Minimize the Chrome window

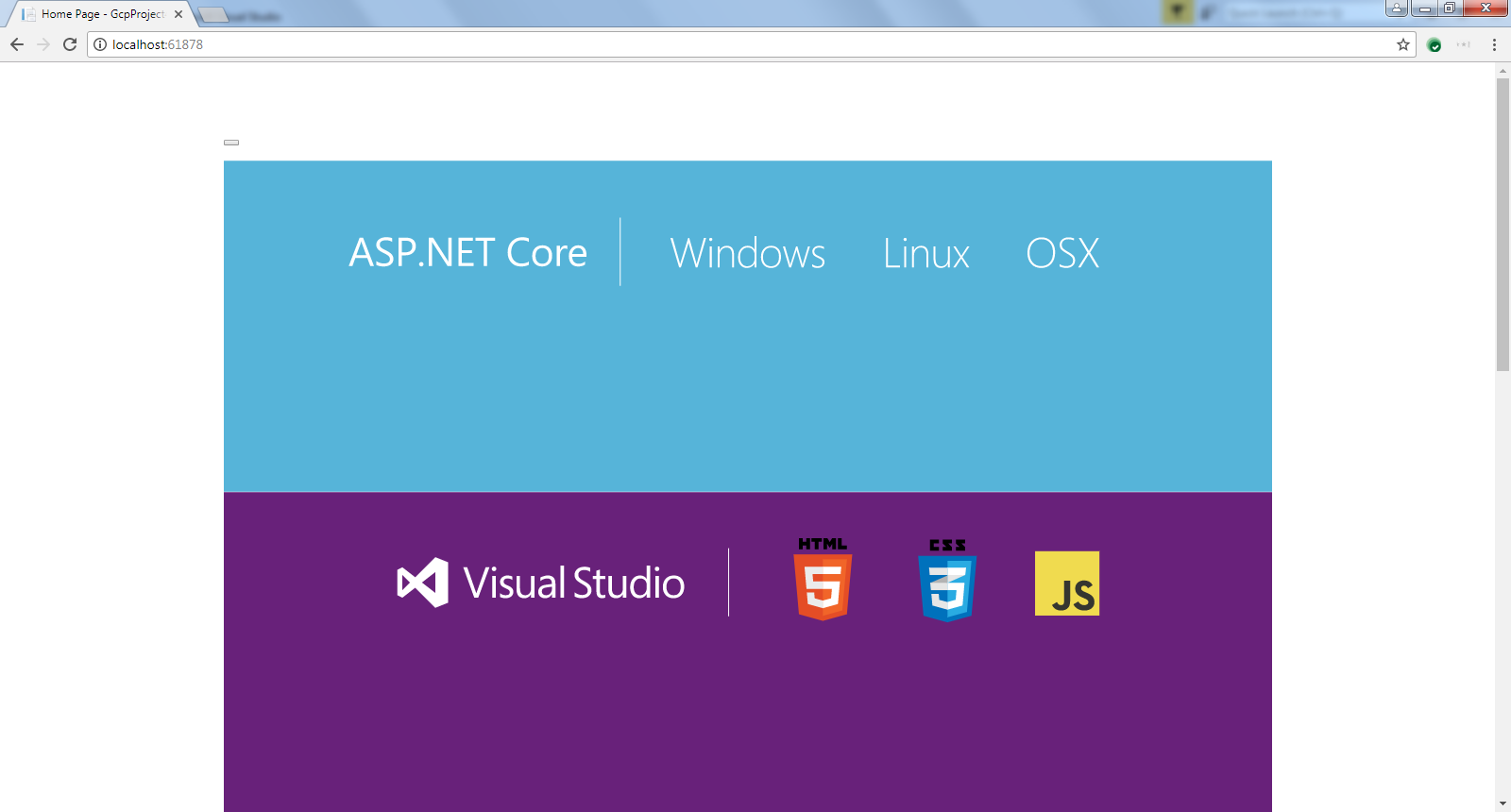[1424, 8]
